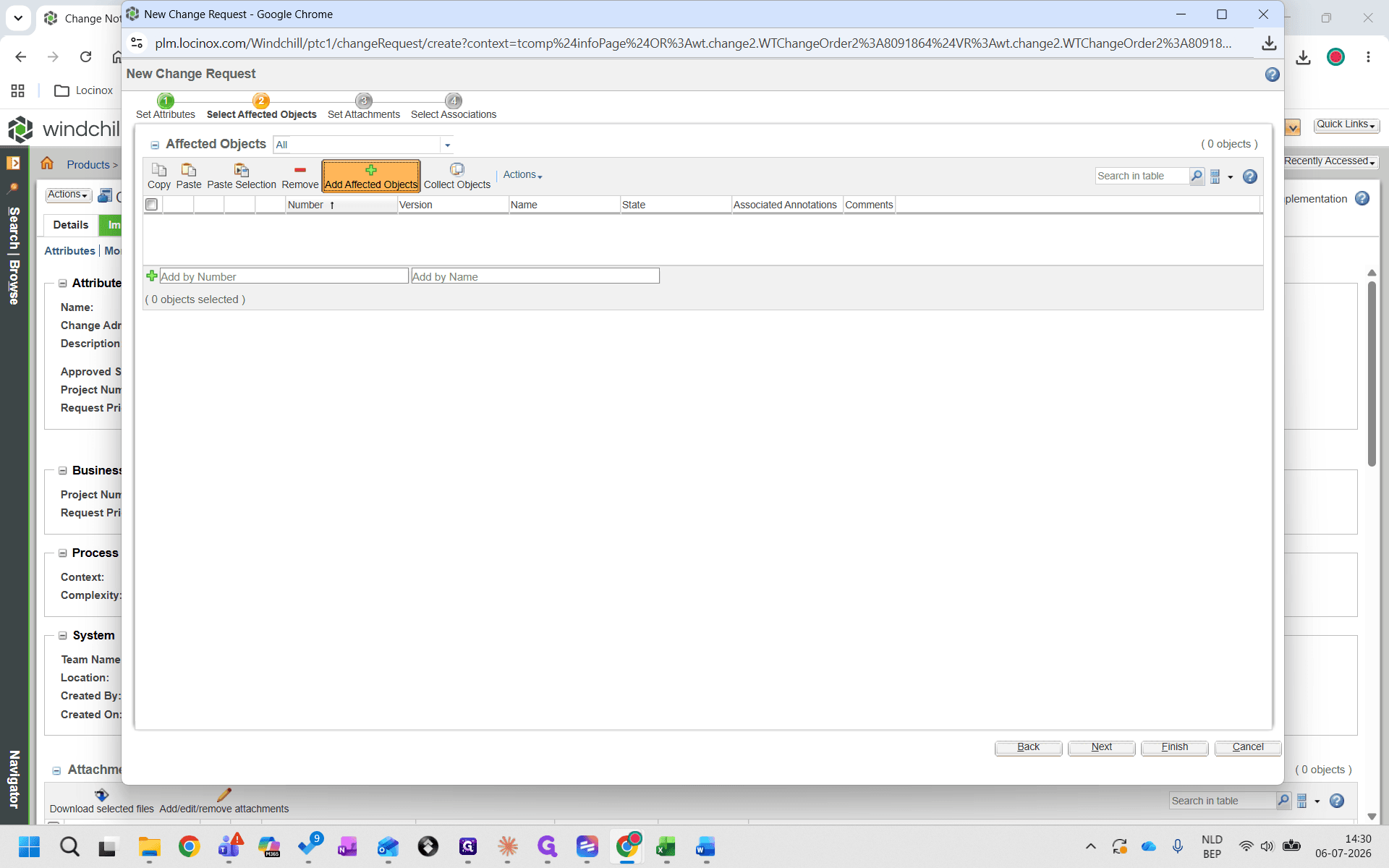
Task: Go to Set Attributes step
Action: (x=166, y=107)
